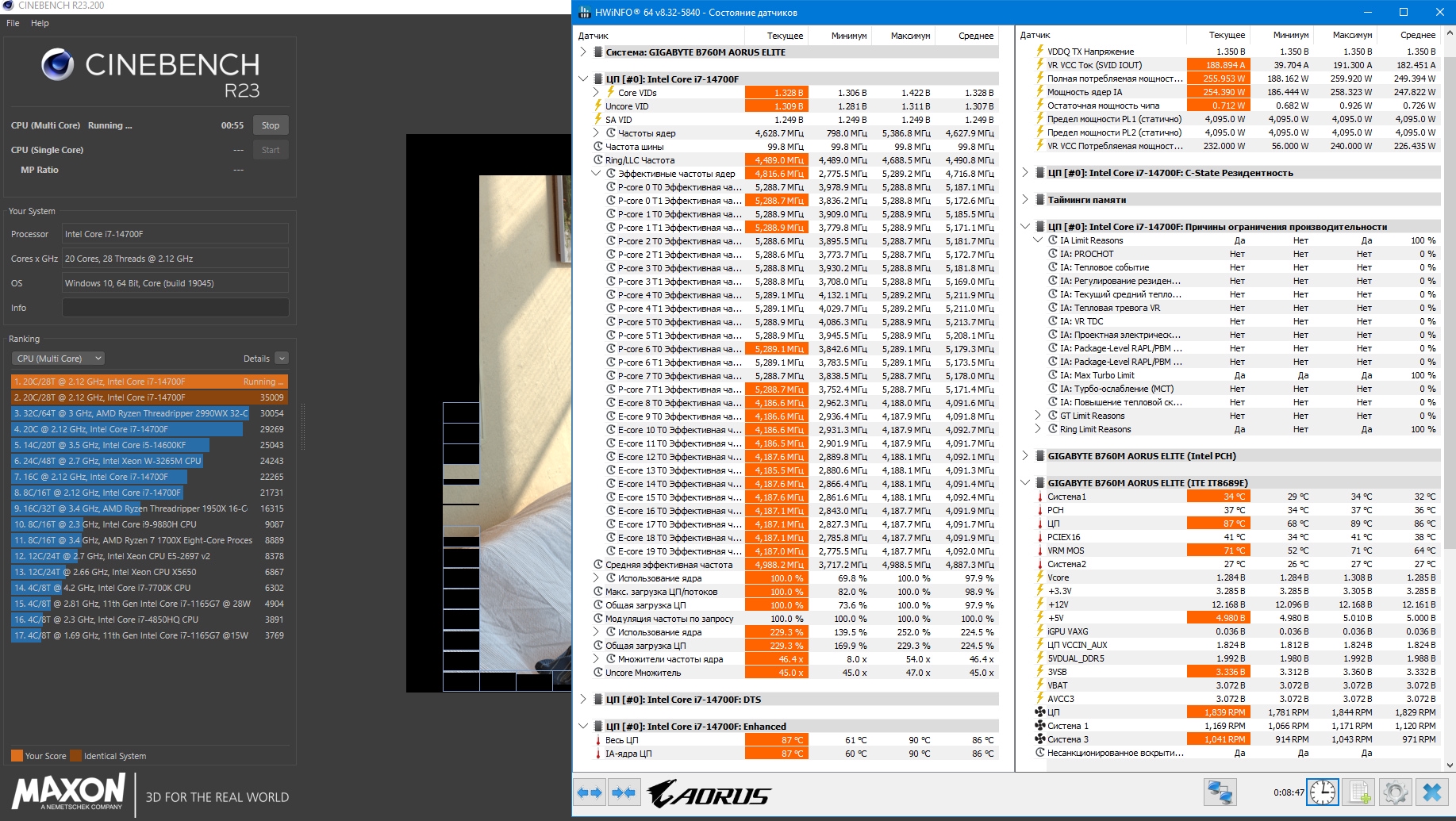Click the Info text field in Your System

pos(175,308)
